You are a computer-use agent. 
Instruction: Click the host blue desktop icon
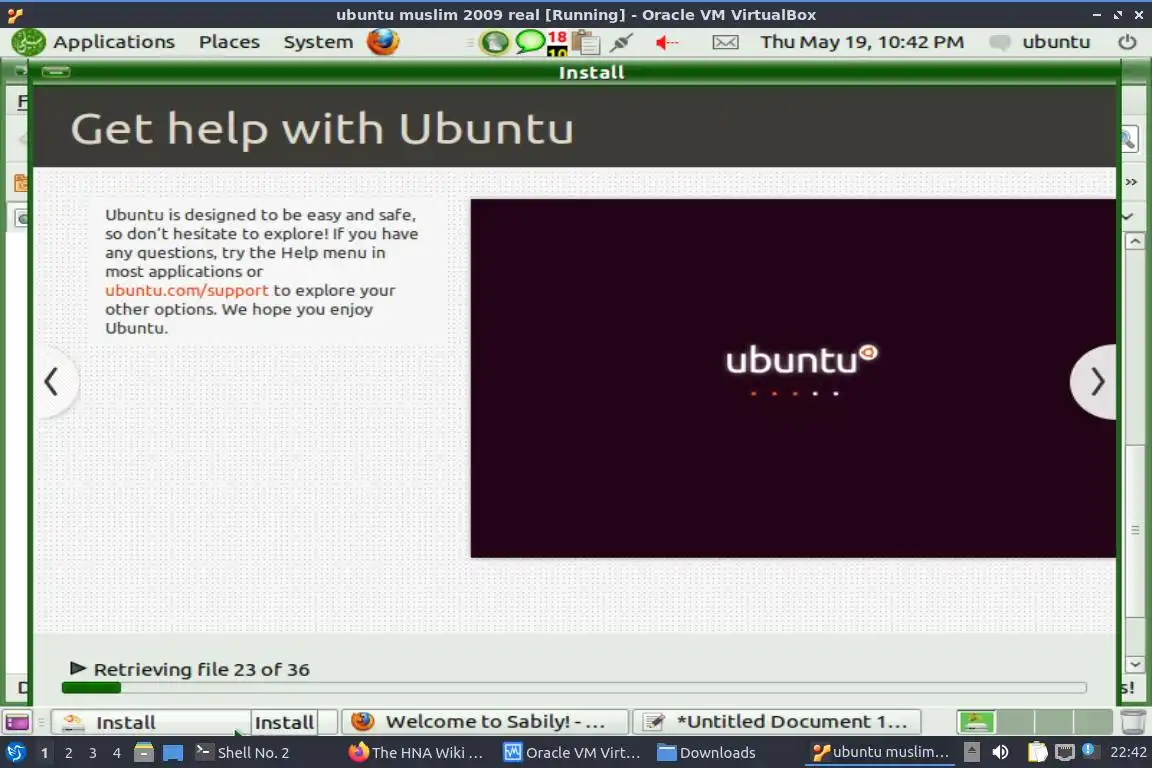tap(173, 753)
